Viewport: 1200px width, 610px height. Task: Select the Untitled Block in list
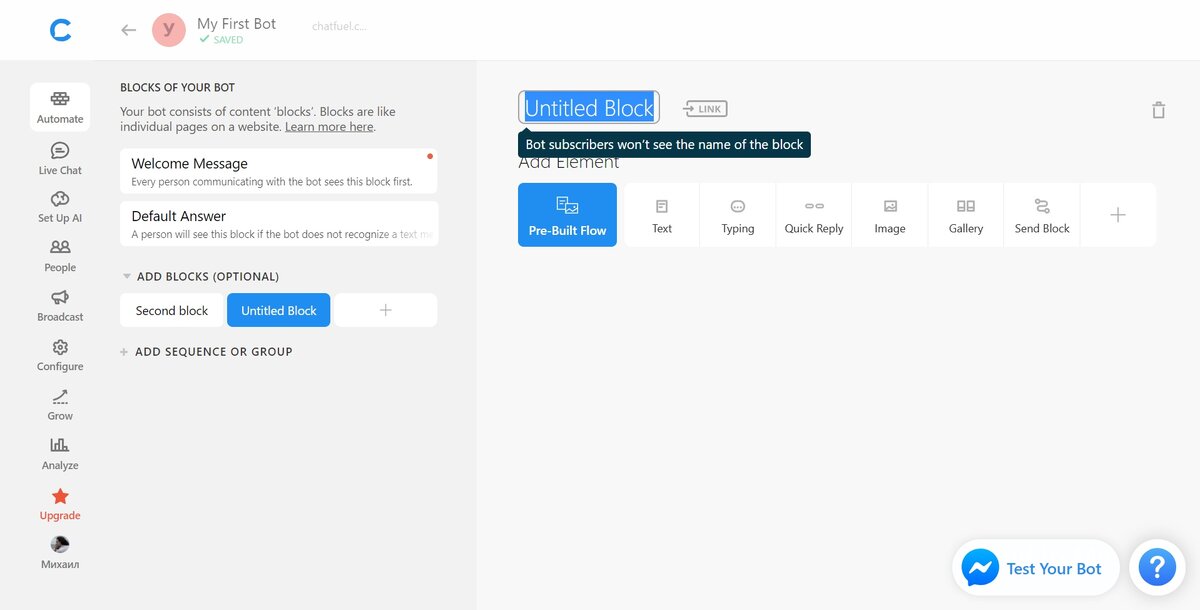pyautogui.click(x=279, y=310)
